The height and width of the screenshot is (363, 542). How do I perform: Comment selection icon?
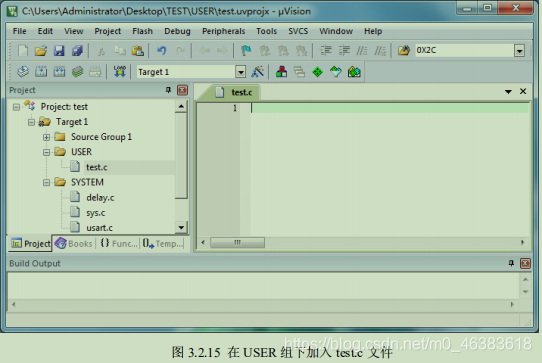click(362, 51)
